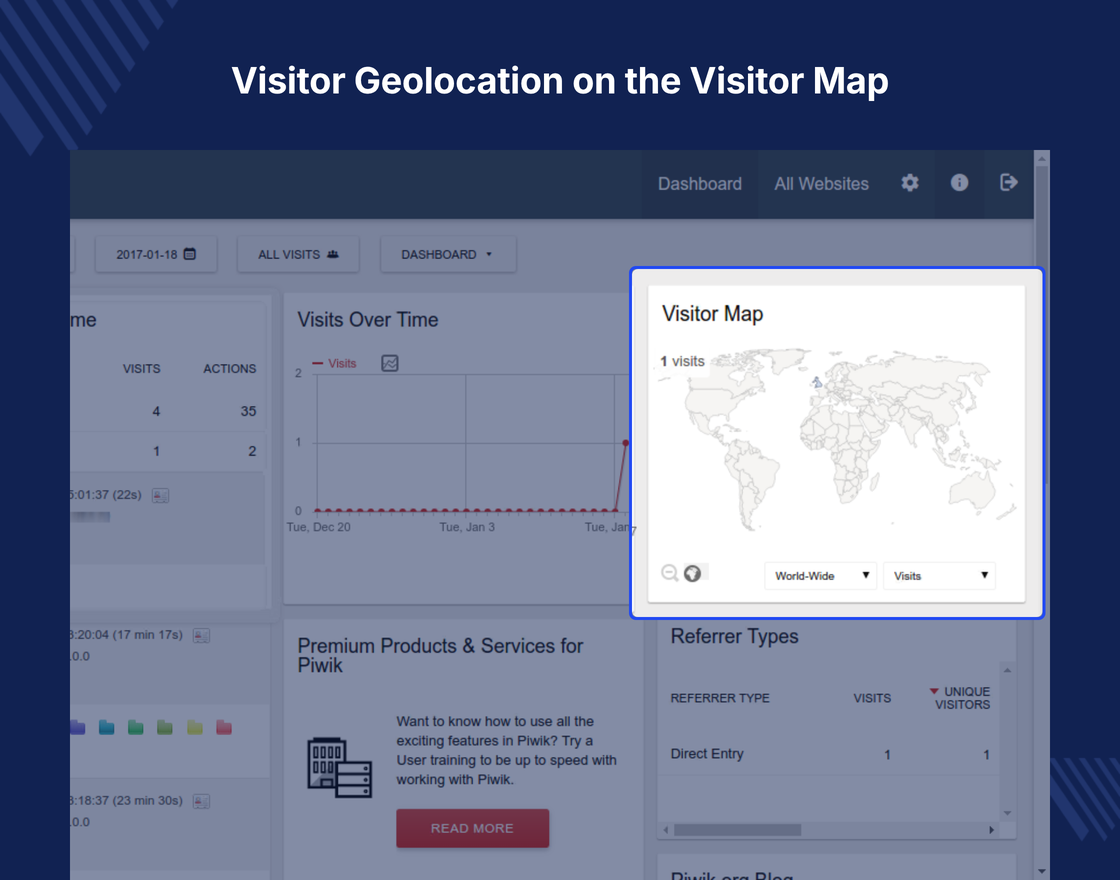Open the ALL VISITS segment selector
The width and height of the screenshot is (1120, 880).
(x=298, y=254)
